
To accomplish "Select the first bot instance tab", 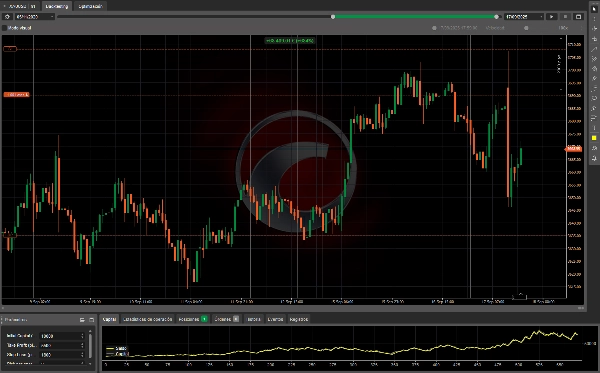I will (20, 6).
